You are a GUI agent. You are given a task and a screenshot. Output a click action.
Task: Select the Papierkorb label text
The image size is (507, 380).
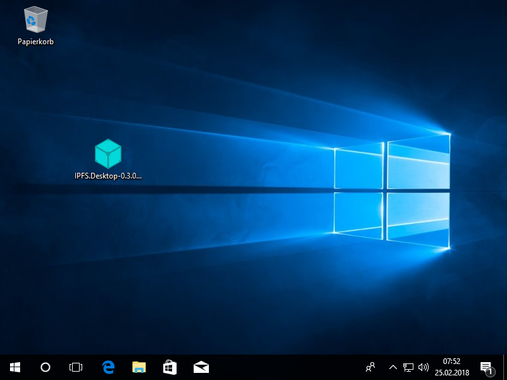pyautogui.click(x=36, y=42)
